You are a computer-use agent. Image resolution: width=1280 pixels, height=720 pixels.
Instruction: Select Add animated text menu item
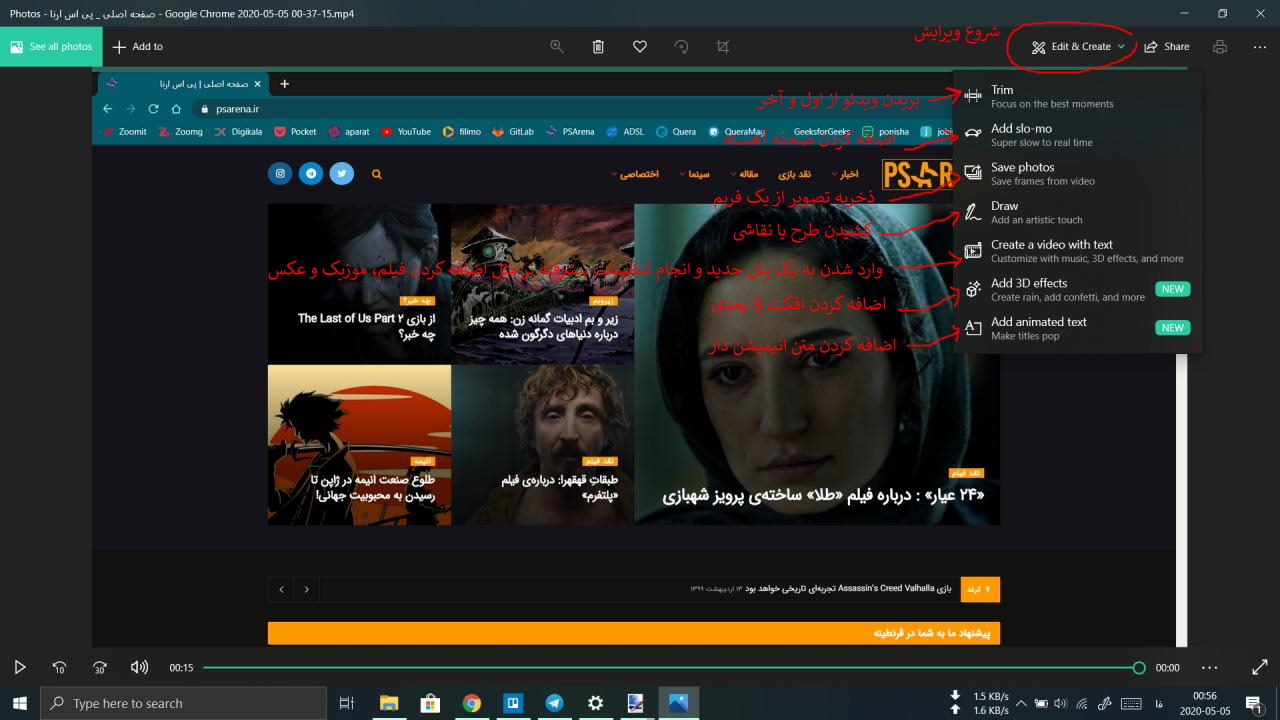point(1078,328)
